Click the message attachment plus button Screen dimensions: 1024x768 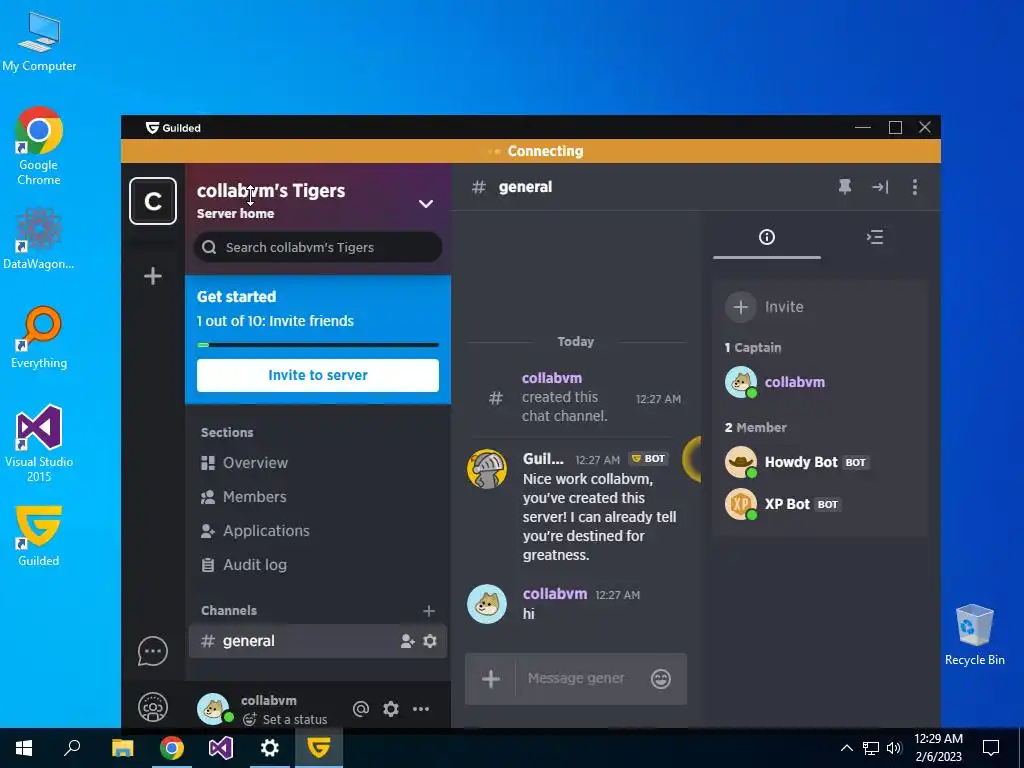point(490,679)
